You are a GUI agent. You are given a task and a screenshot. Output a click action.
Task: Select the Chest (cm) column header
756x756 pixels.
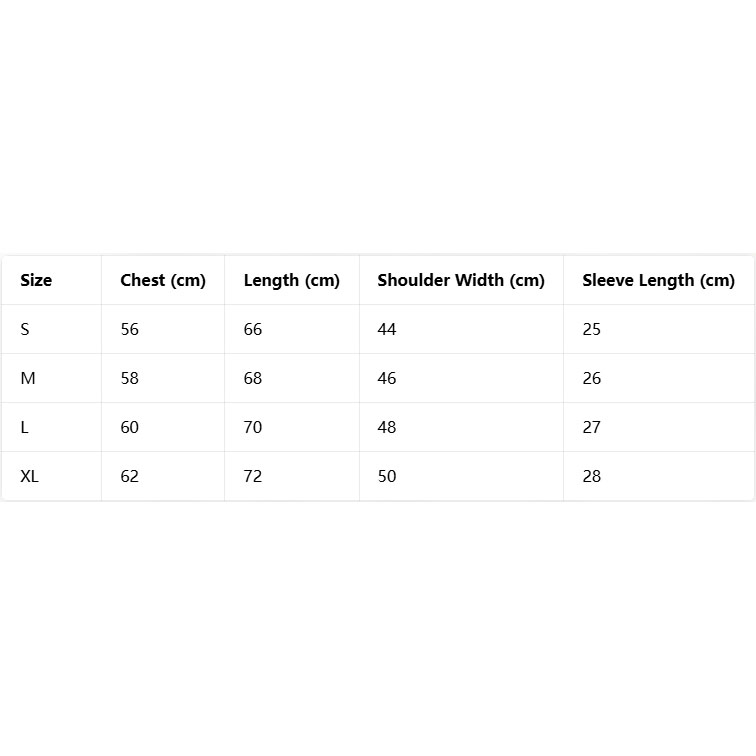click(x=163, y=280)
